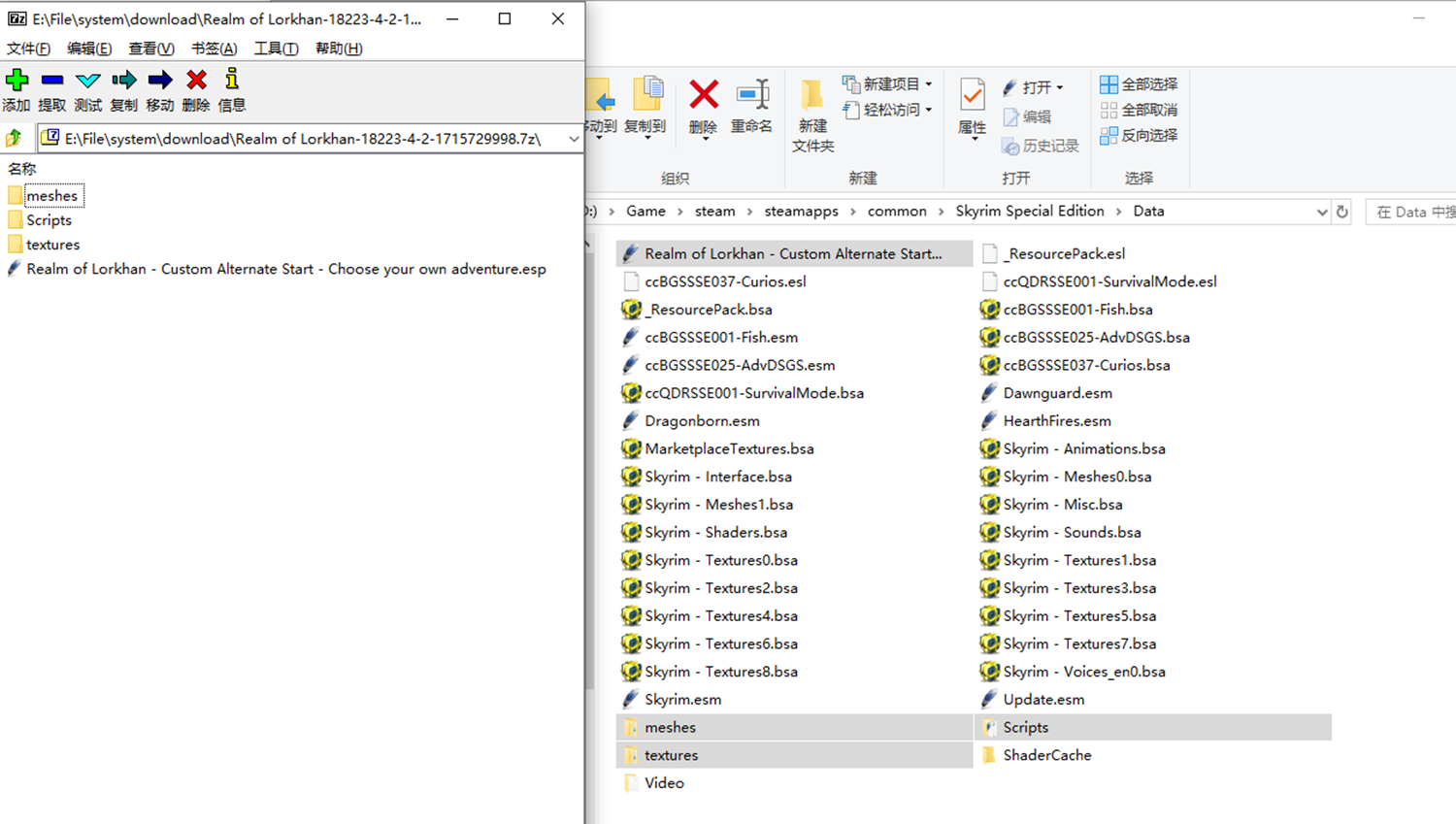Expand chevron after Game in breadcrumb
Viewport: 1456px width, 824px height.
point(680,212)
